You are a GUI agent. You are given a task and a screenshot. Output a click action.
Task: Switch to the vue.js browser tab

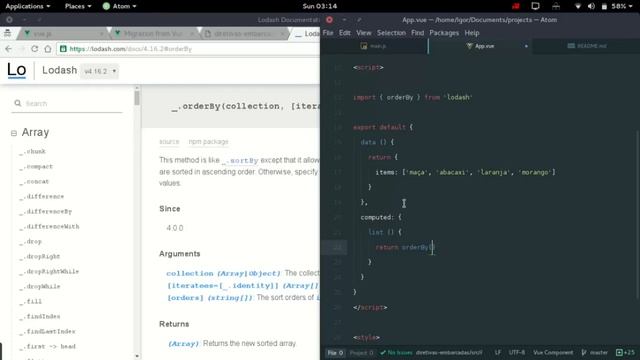[x=63, y=34]
